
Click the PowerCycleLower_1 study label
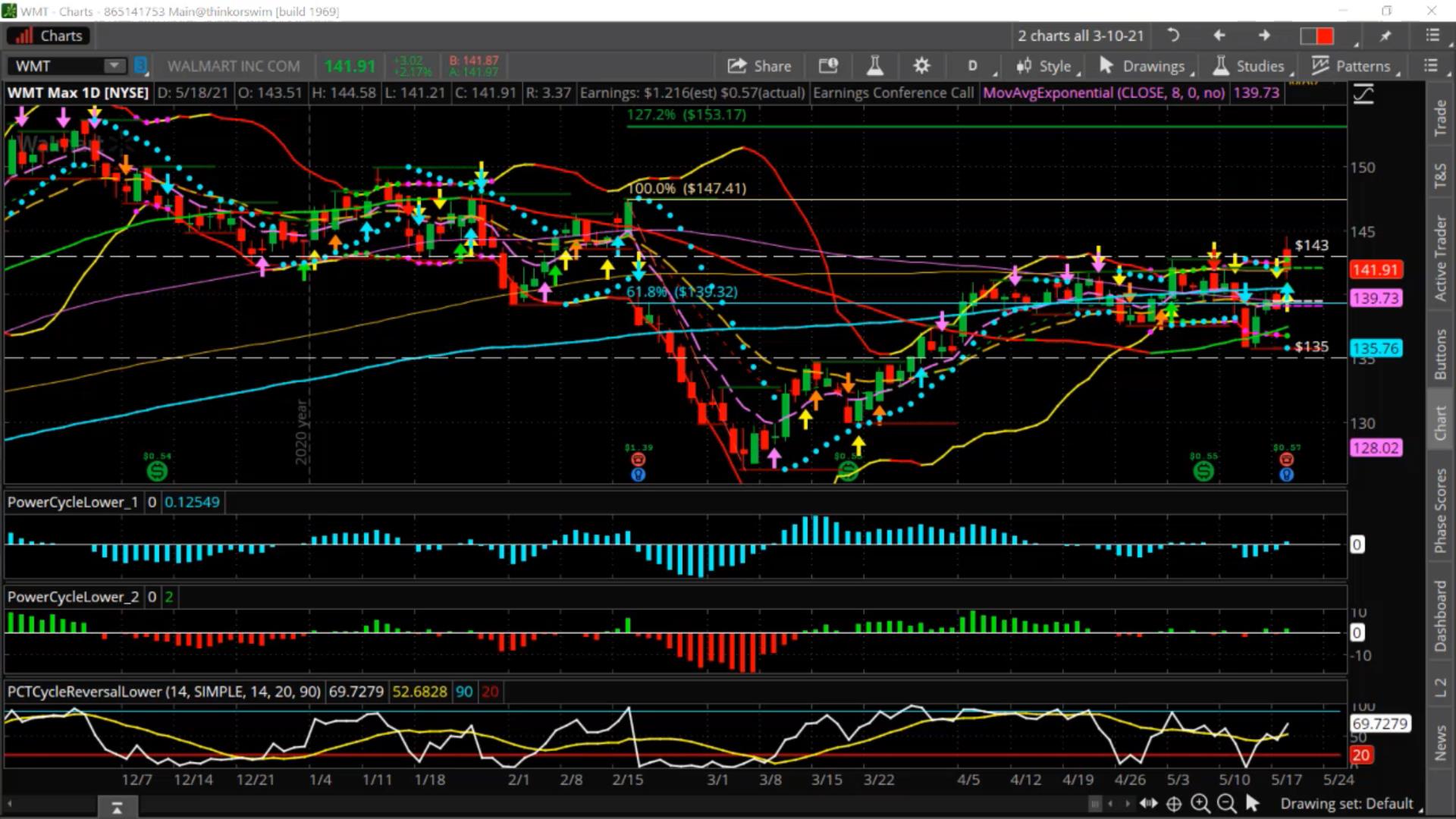[73, 502]
